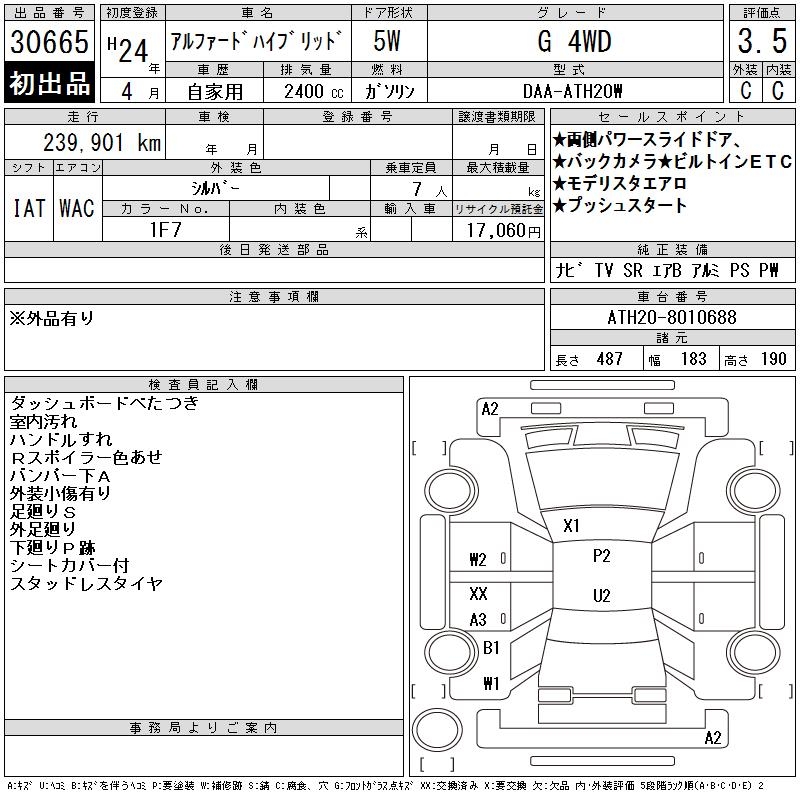Select the W1 mark near rear fender

[x=491, y=684]
